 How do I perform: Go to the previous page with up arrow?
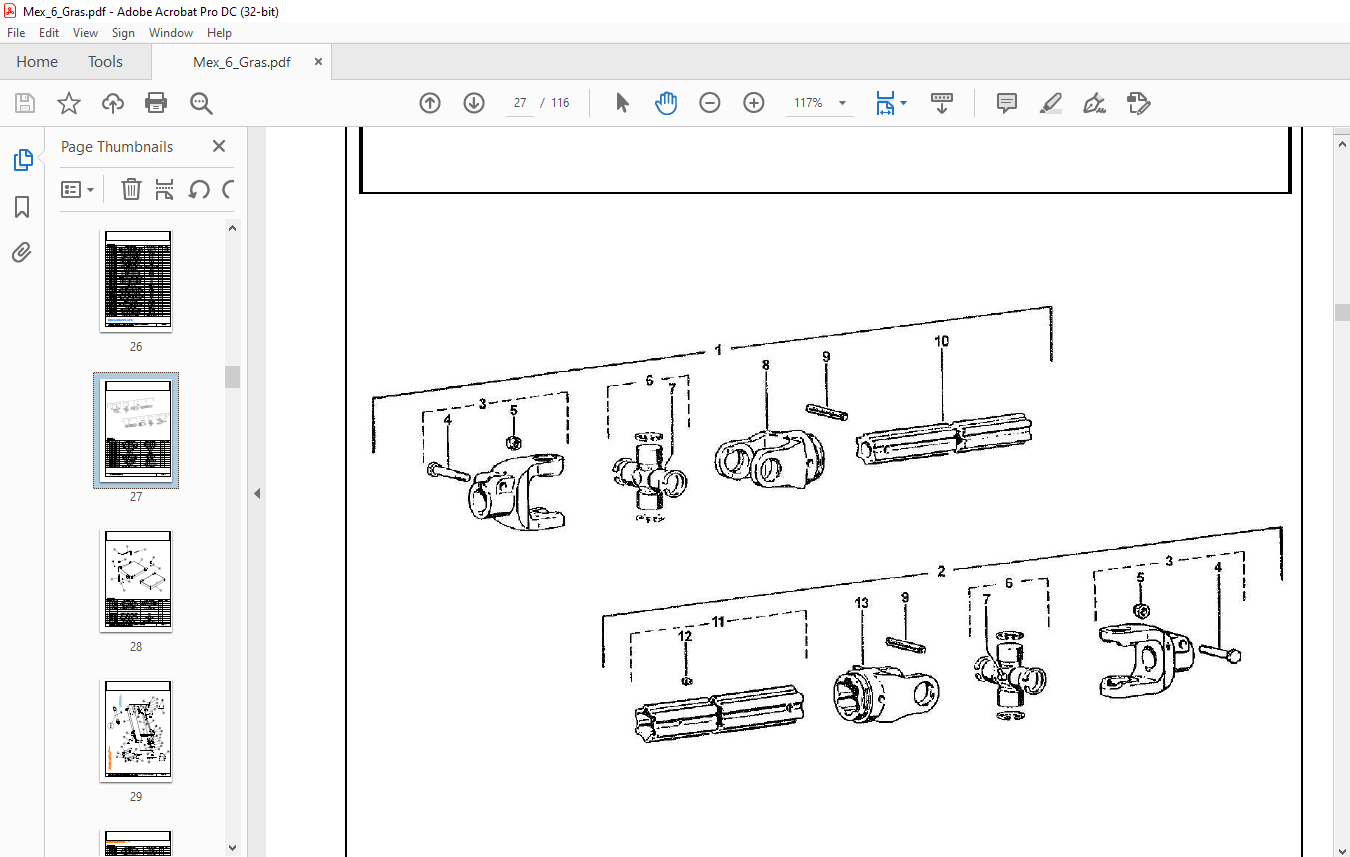(x=430, y=103)
